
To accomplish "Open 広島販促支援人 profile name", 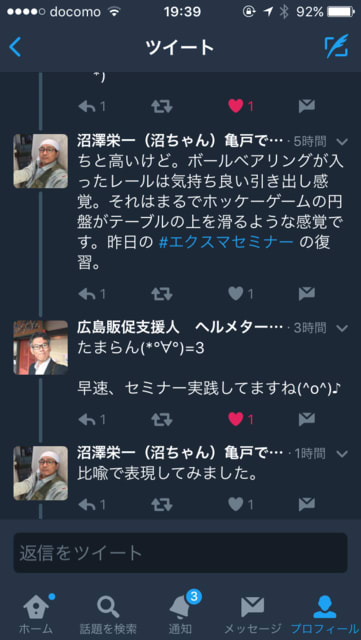I will [x=128, y=327].
